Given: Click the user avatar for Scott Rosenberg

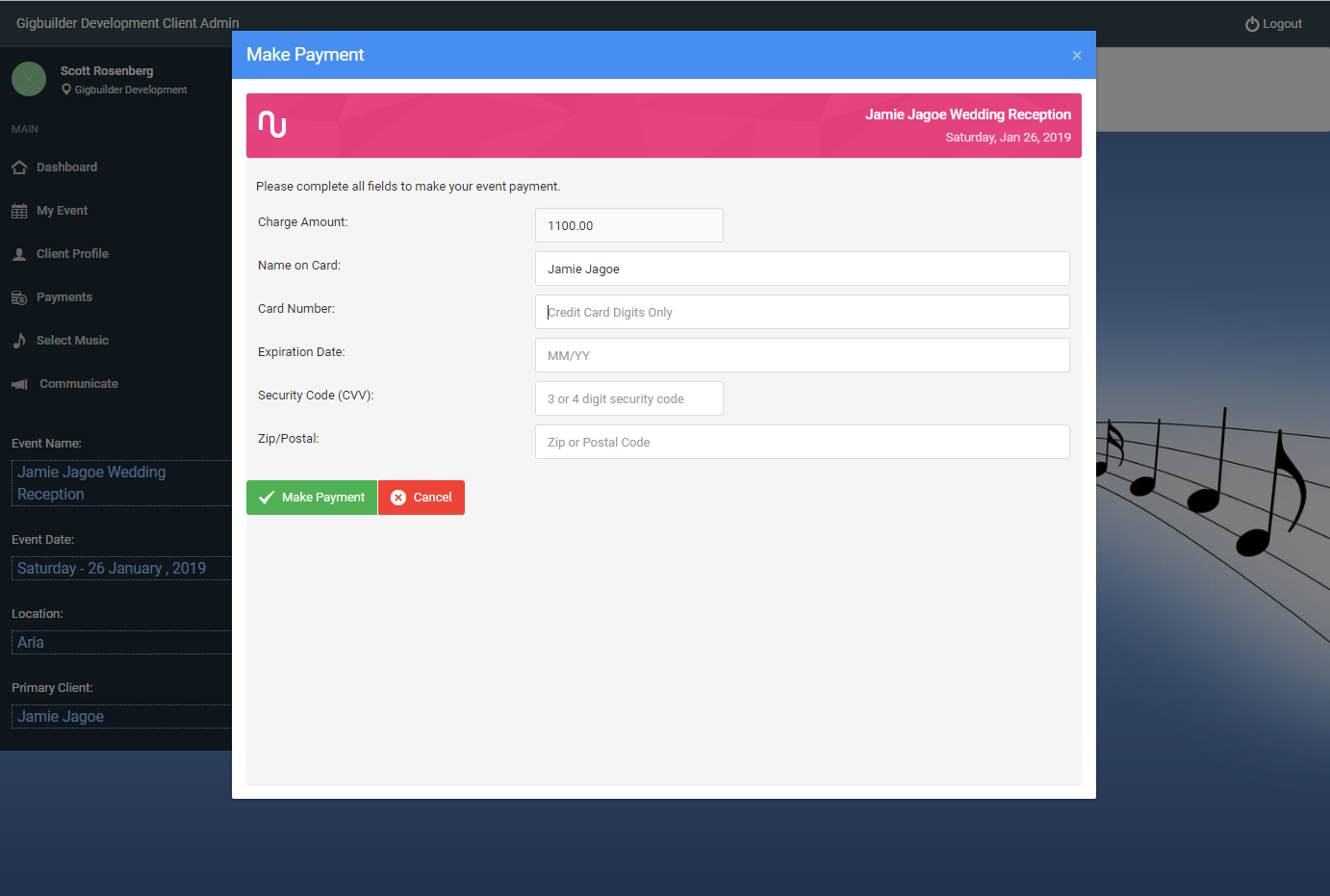Looking at the screenshot, I should 29,79.
